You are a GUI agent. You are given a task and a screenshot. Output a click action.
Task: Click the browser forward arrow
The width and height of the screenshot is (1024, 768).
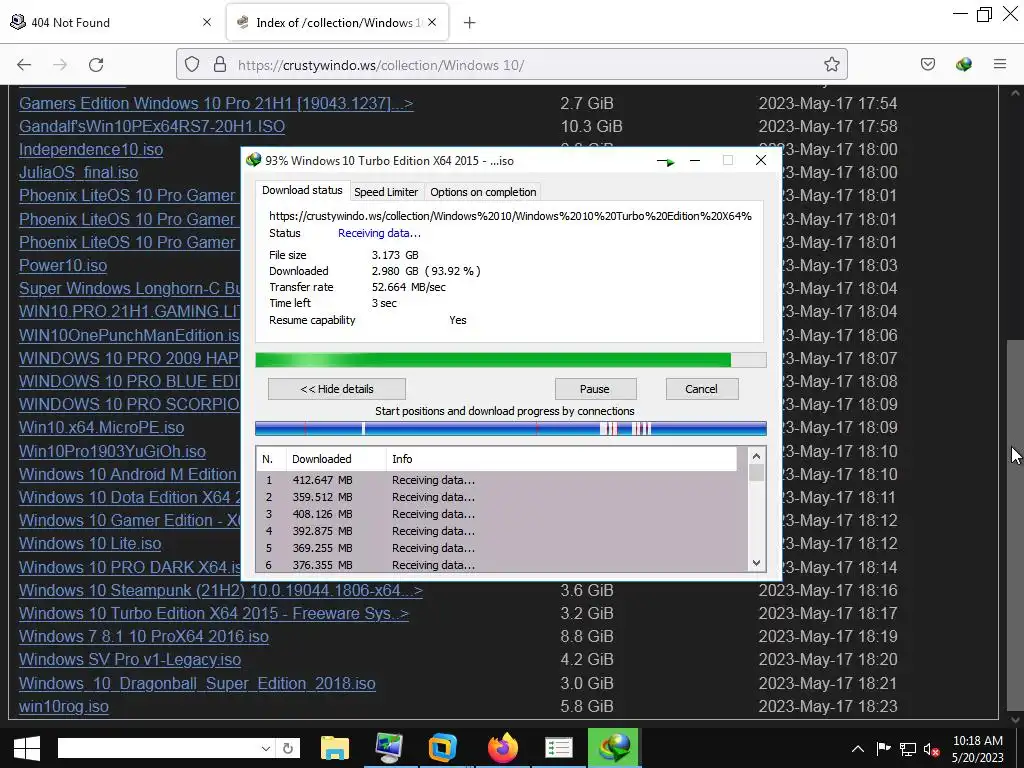[60, 65]
